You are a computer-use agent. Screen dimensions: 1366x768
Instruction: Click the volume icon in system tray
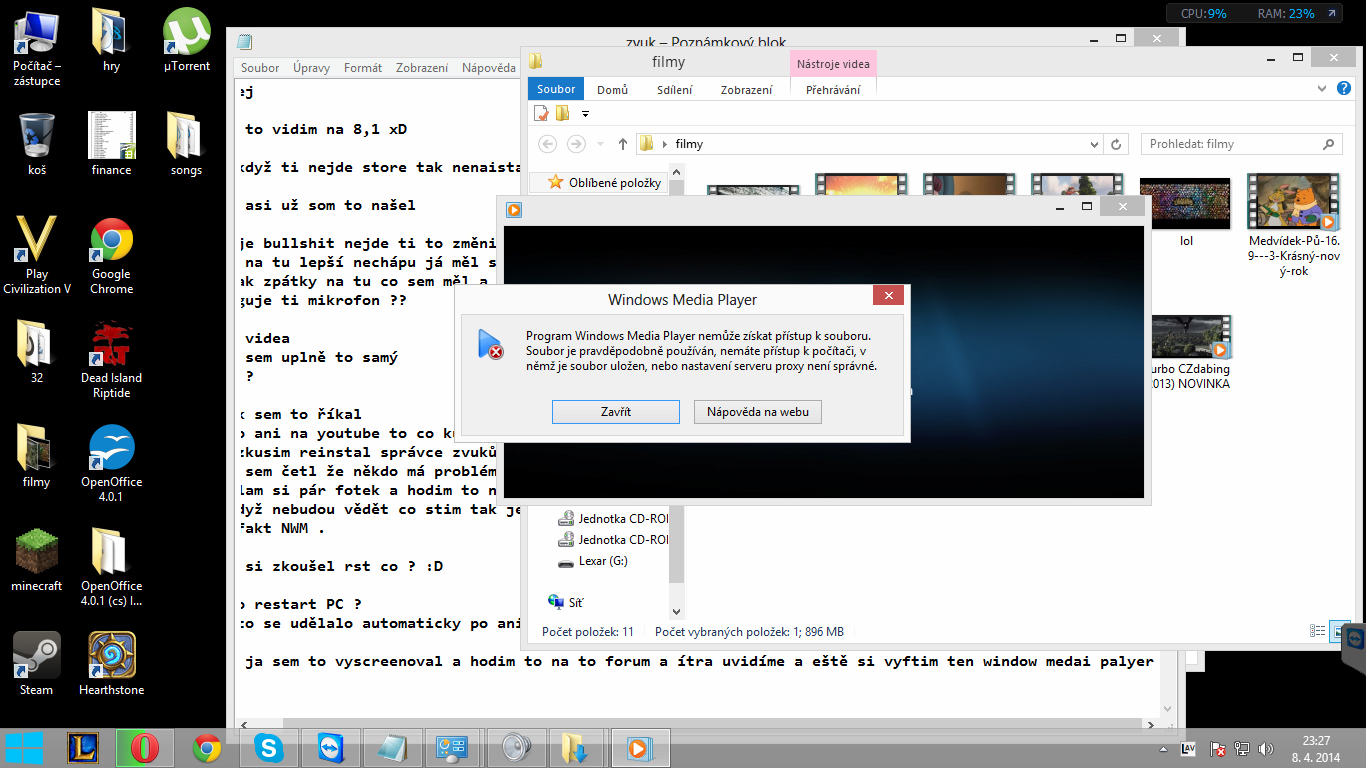point(1266,748)
